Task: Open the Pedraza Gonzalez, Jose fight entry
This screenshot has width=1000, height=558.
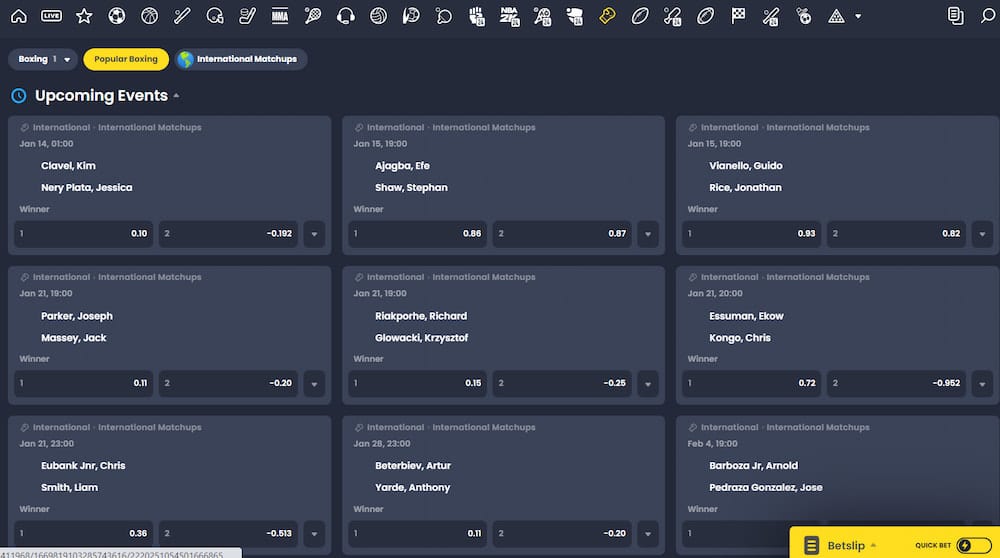Action: [765, 488]
